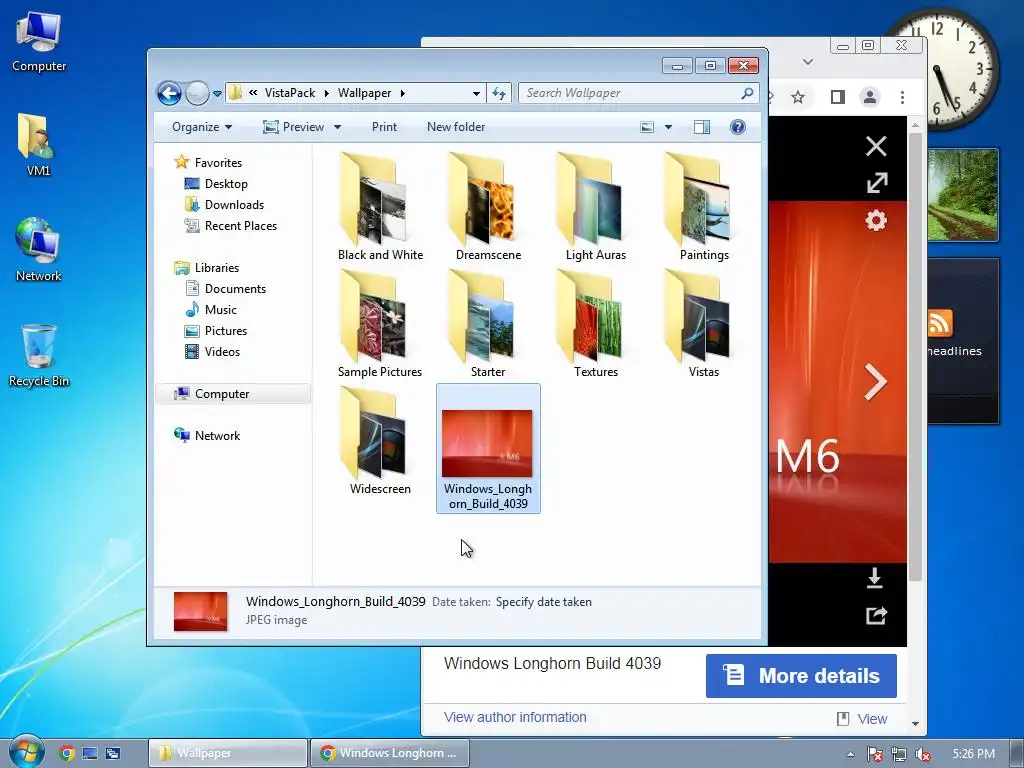Open the Vistas folder
1024x768 pixels.
point(703,325)
